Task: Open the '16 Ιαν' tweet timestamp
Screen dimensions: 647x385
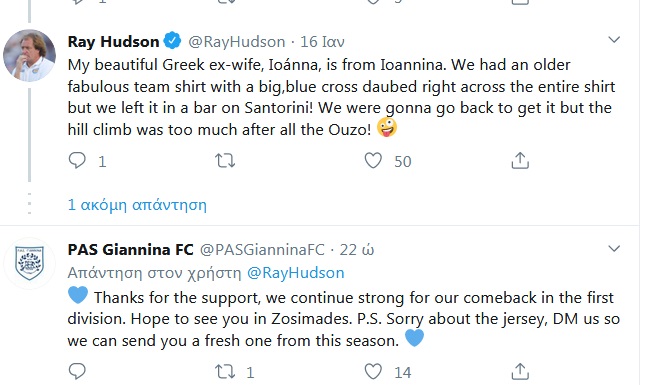Action: pyautogui.click(x=322, y=42)
